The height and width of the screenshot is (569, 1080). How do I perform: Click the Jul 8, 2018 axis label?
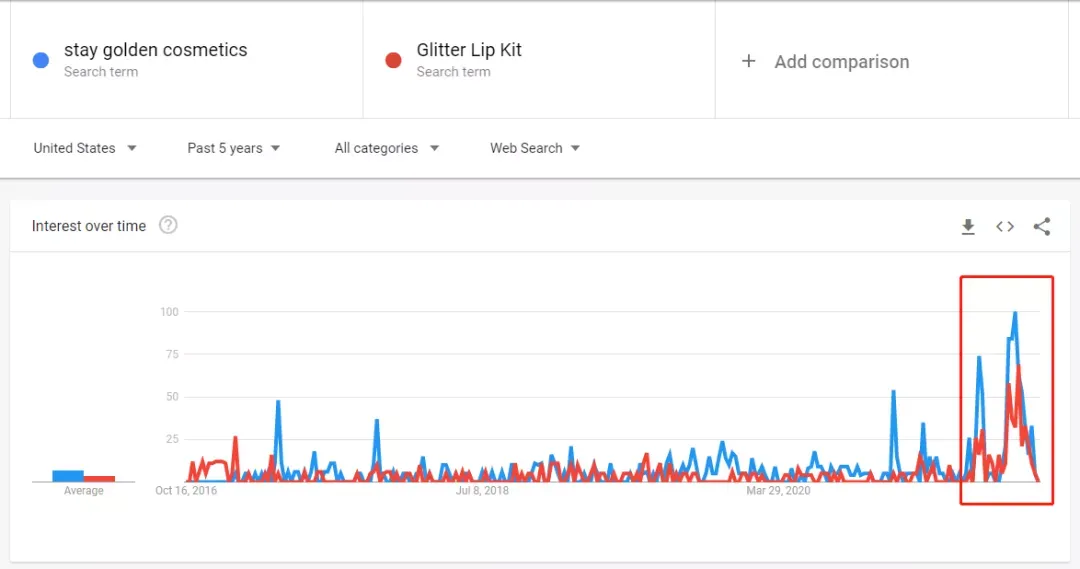482,490
